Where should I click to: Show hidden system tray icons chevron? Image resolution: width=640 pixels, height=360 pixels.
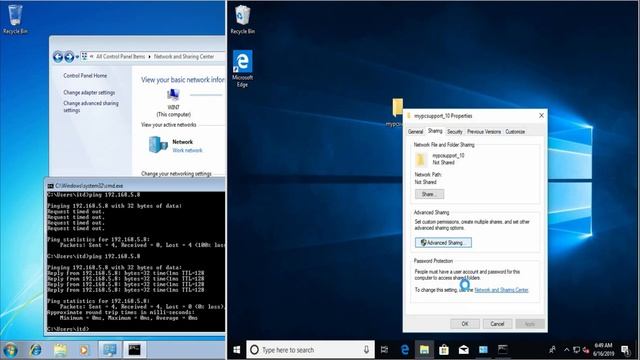click(567, 350)
